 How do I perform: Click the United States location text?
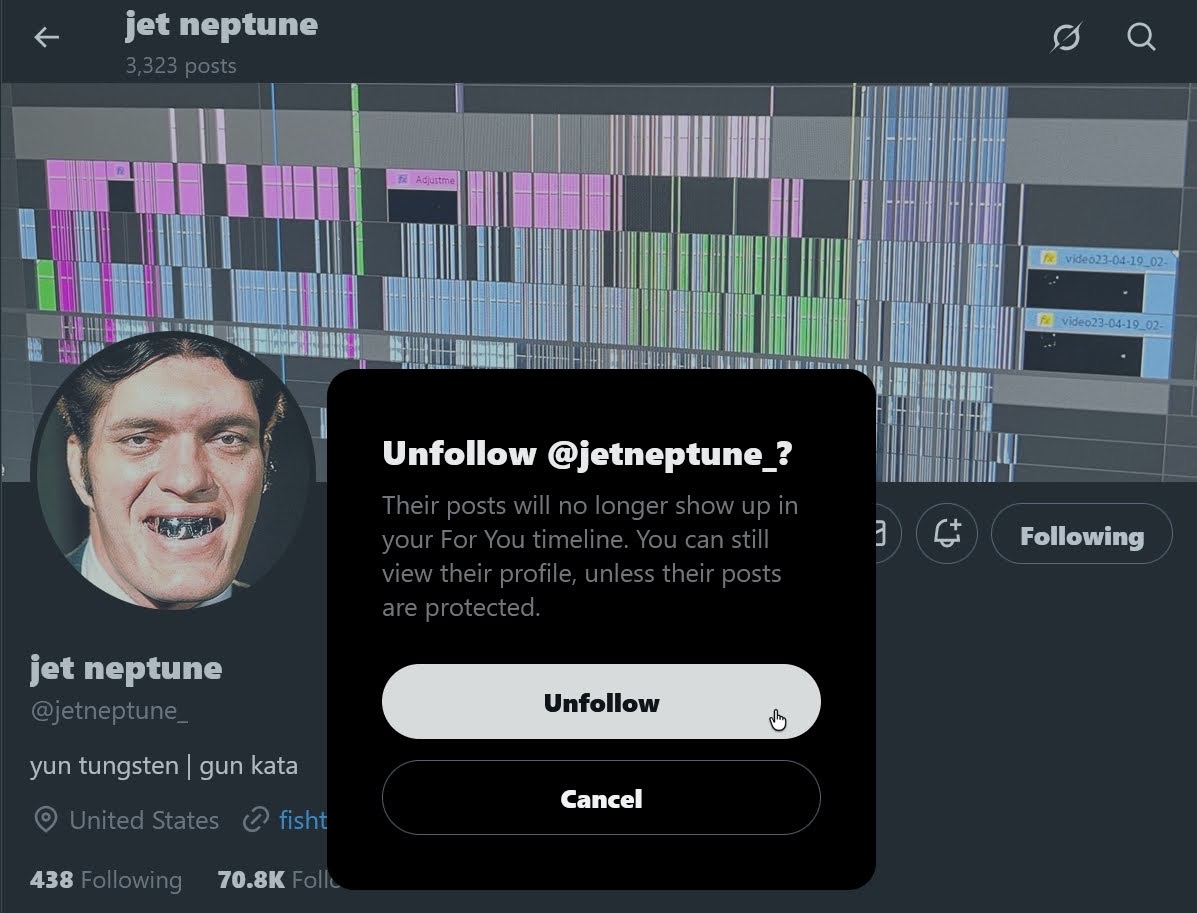[x=144, y=820]
